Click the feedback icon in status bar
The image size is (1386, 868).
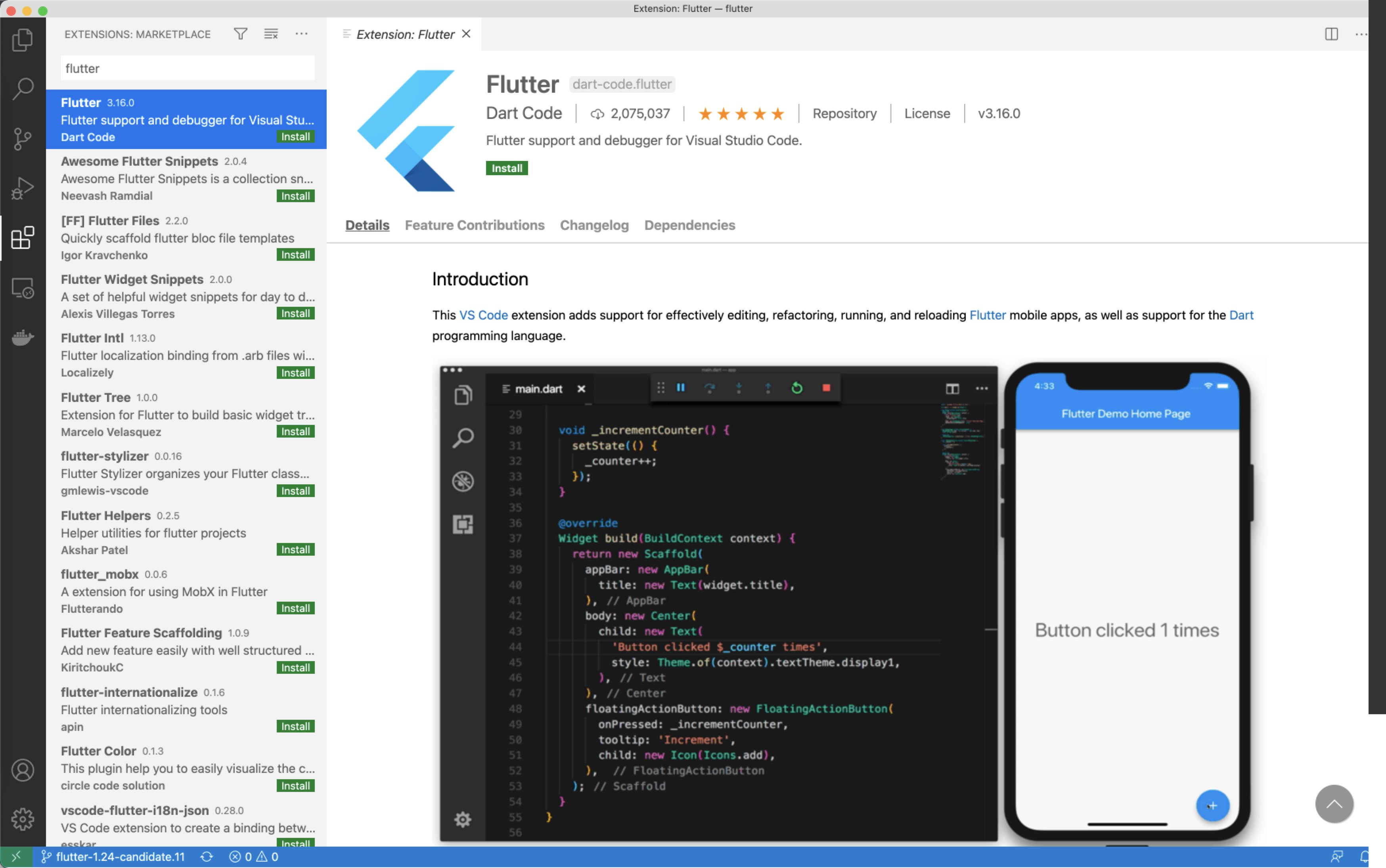click(x=1337, y=857)
